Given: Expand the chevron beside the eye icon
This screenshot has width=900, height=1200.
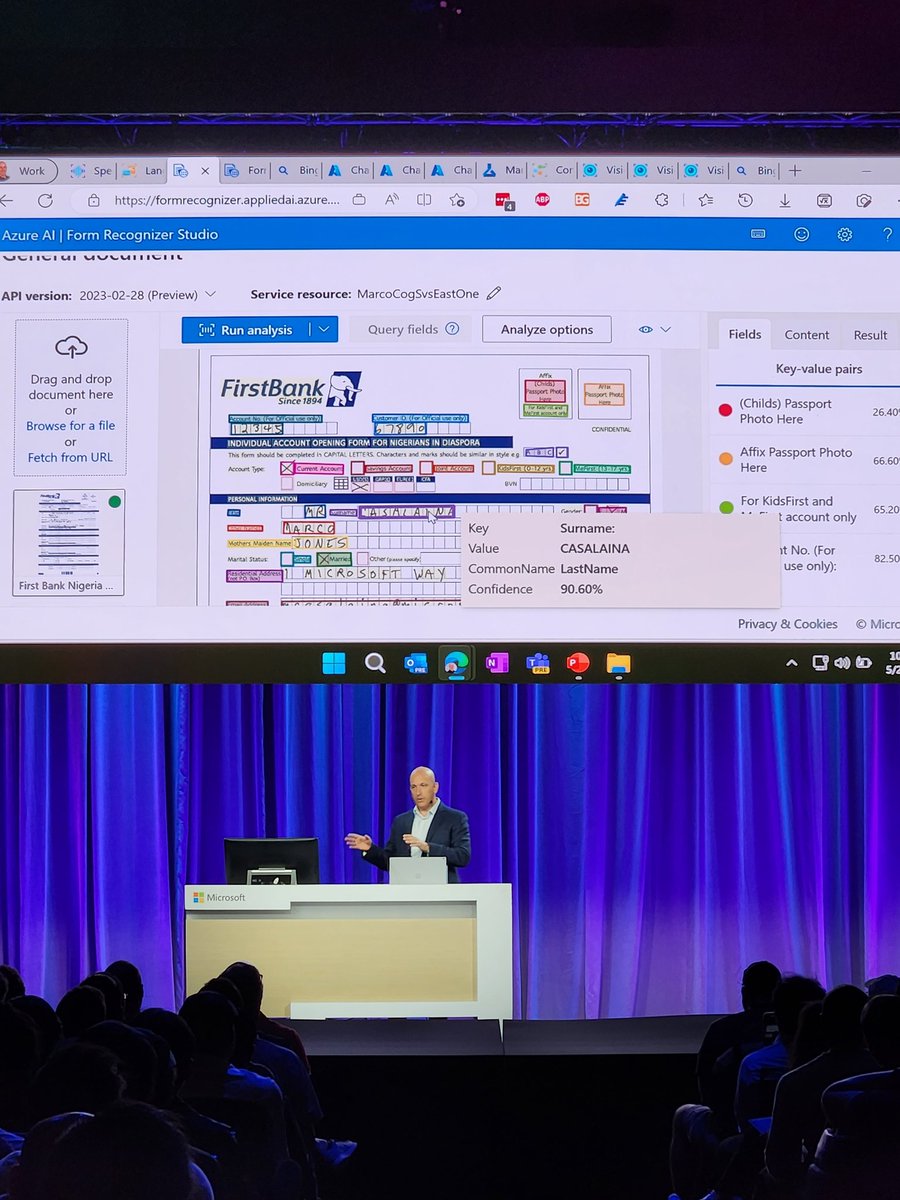Looking at the screenshot, I should coord(666,329).
